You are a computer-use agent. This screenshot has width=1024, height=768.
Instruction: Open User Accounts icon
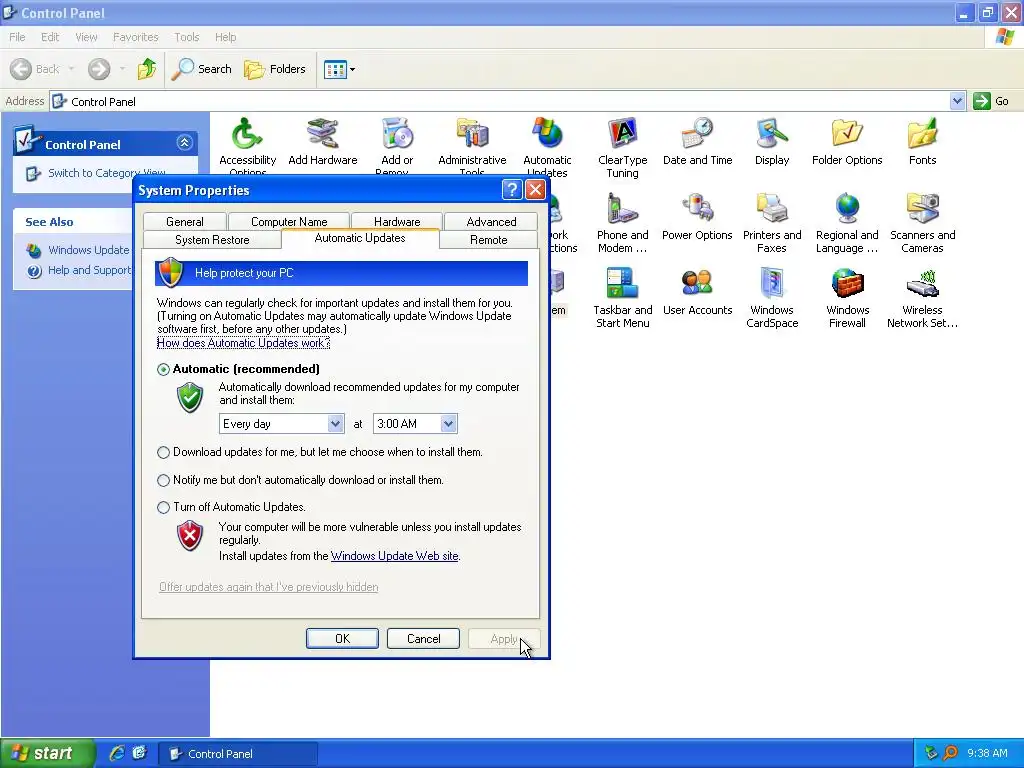pos(697,292)
